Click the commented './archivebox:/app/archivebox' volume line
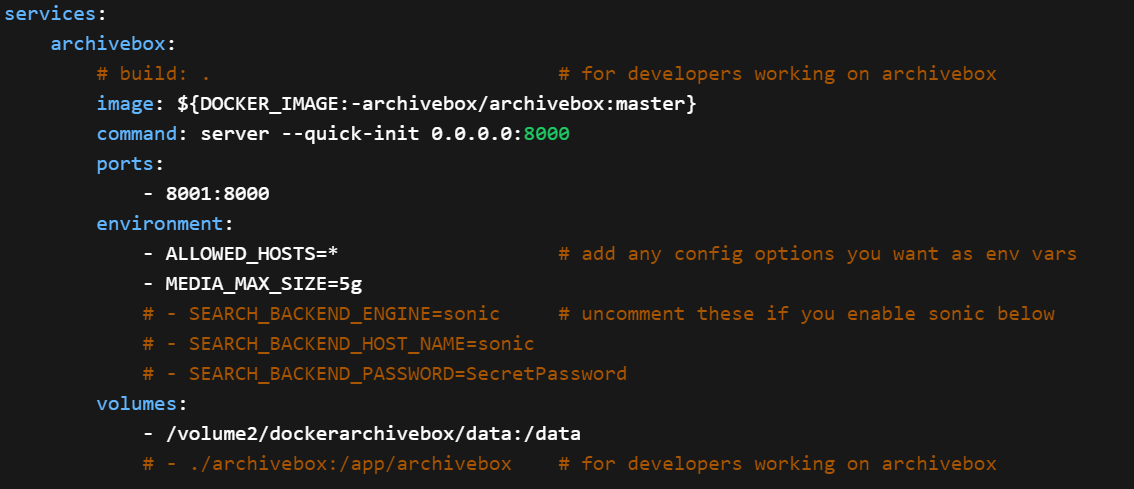 click(x=327, y=464)
